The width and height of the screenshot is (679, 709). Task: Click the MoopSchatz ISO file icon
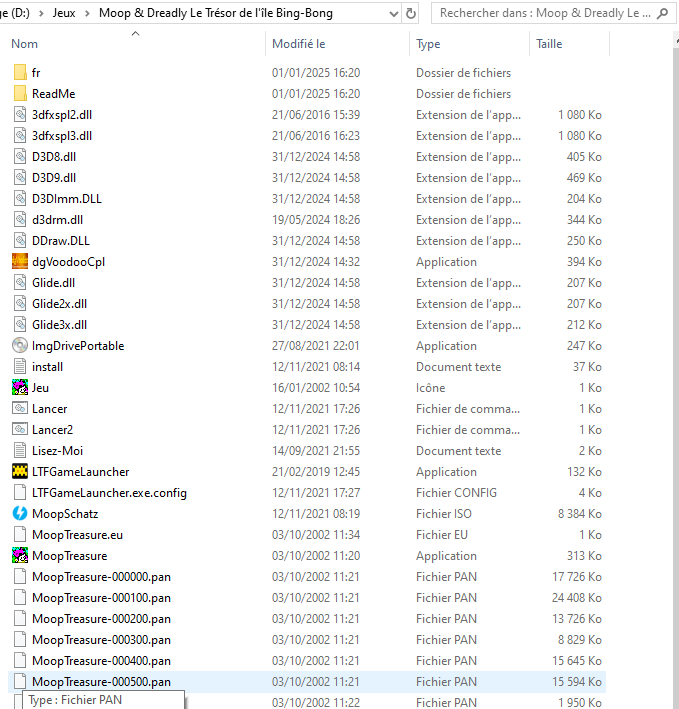20,513
